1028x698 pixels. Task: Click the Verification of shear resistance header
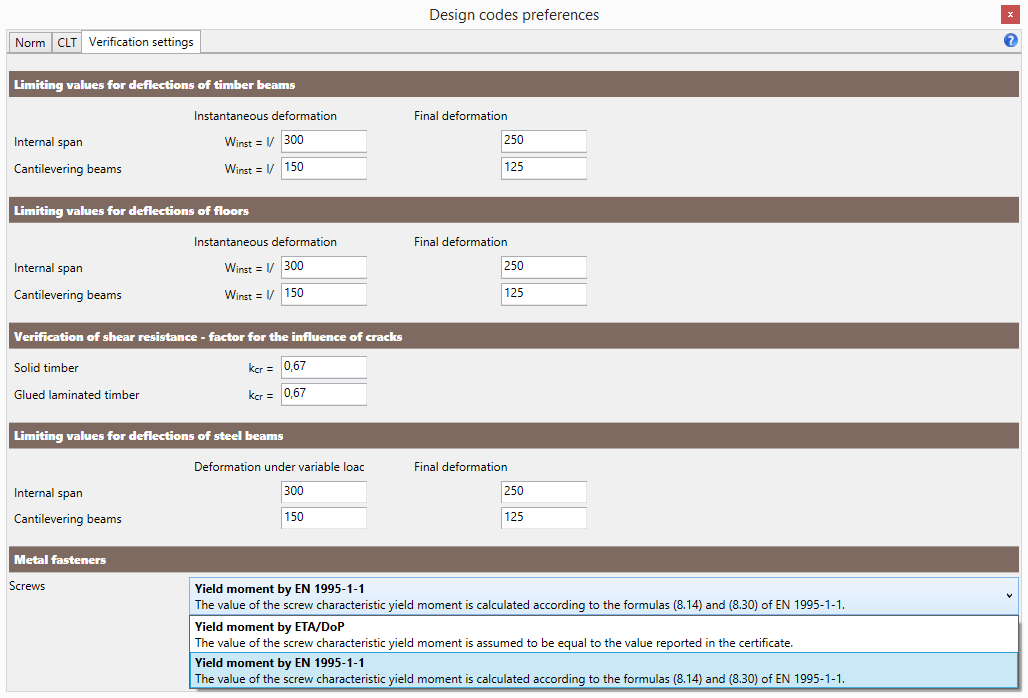pyautogui.click(x=514, y=336)
